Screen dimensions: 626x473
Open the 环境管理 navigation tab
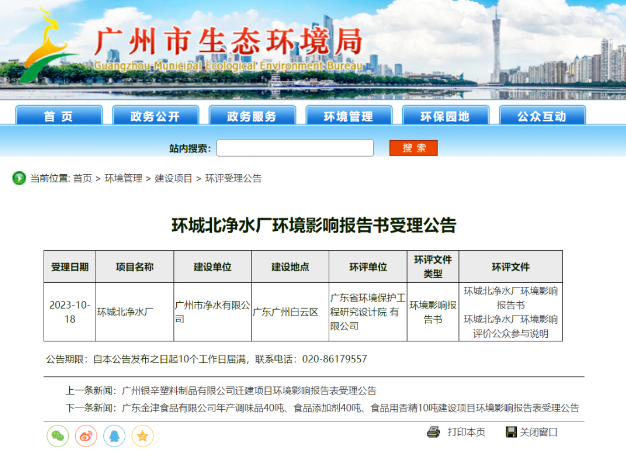point(349,116)
